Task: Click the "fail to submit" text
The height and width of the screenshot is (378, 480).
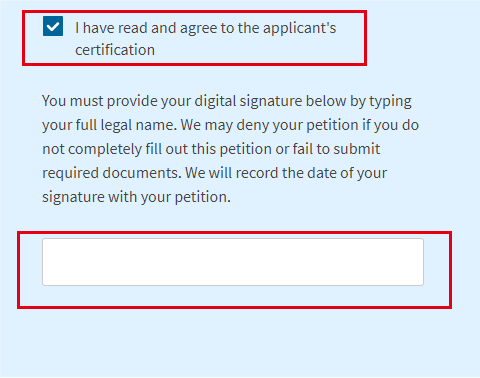Action: pyautogui.click(x=336, y=149)
